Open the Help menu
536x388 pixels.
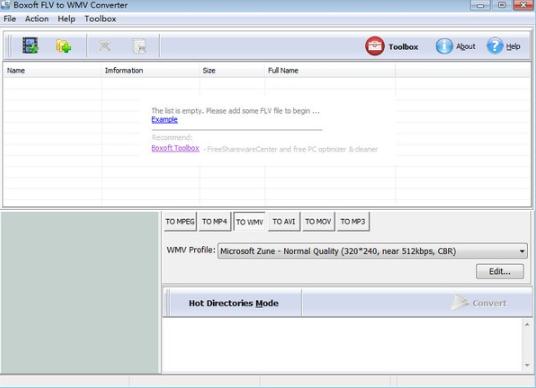(x=66, y=19)
